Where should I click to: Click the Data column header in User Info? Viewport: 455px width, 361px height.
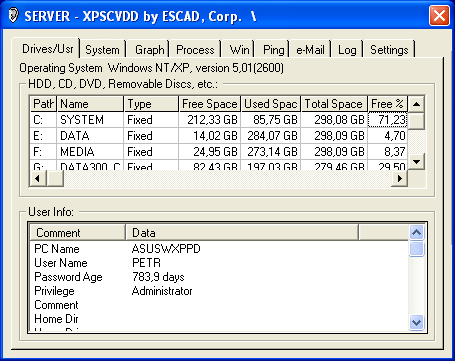click(242, 232)
